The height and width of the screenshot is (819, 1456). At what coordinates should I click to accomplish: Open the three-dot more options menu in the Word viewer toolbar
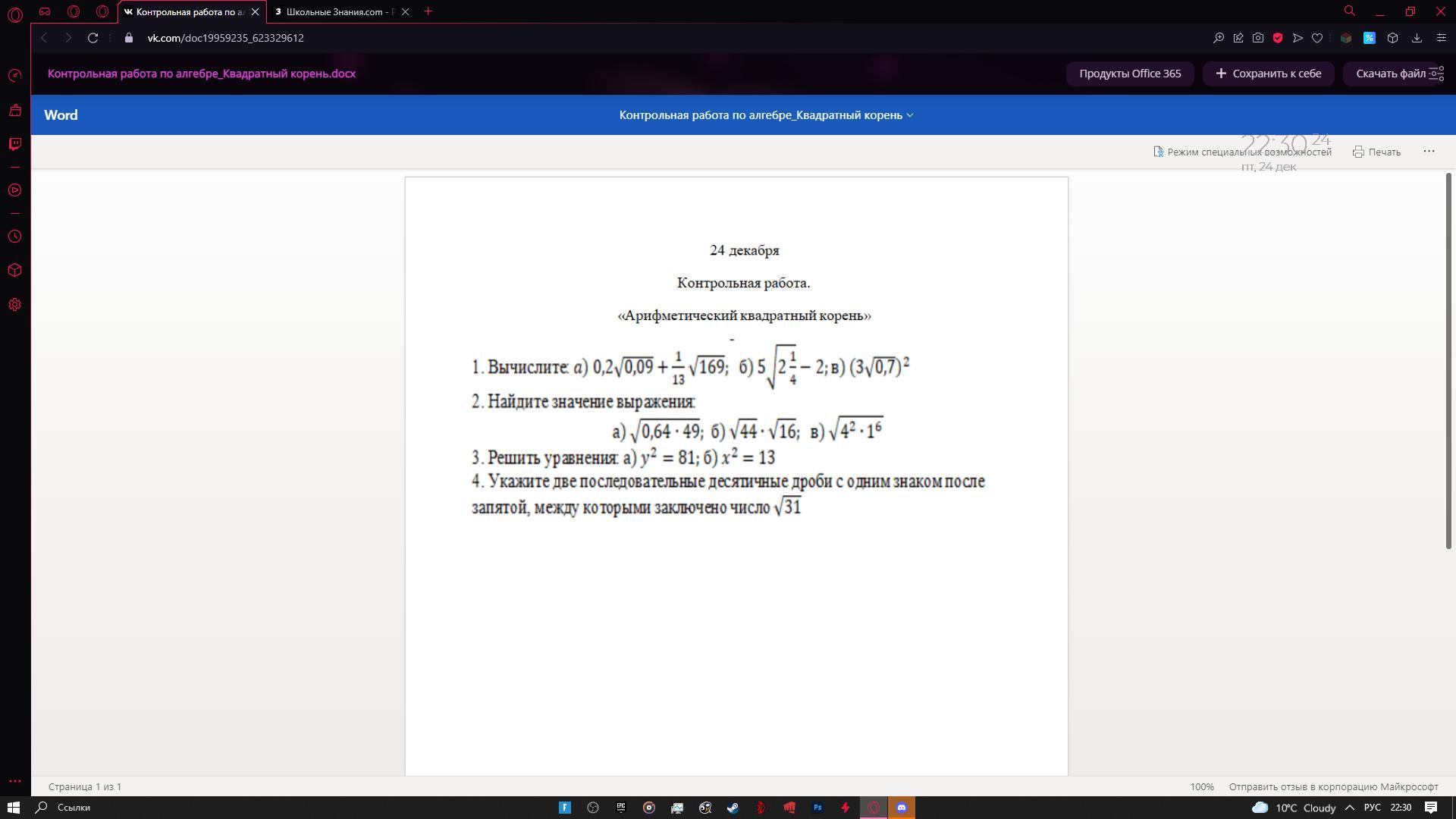[1429, 151]
